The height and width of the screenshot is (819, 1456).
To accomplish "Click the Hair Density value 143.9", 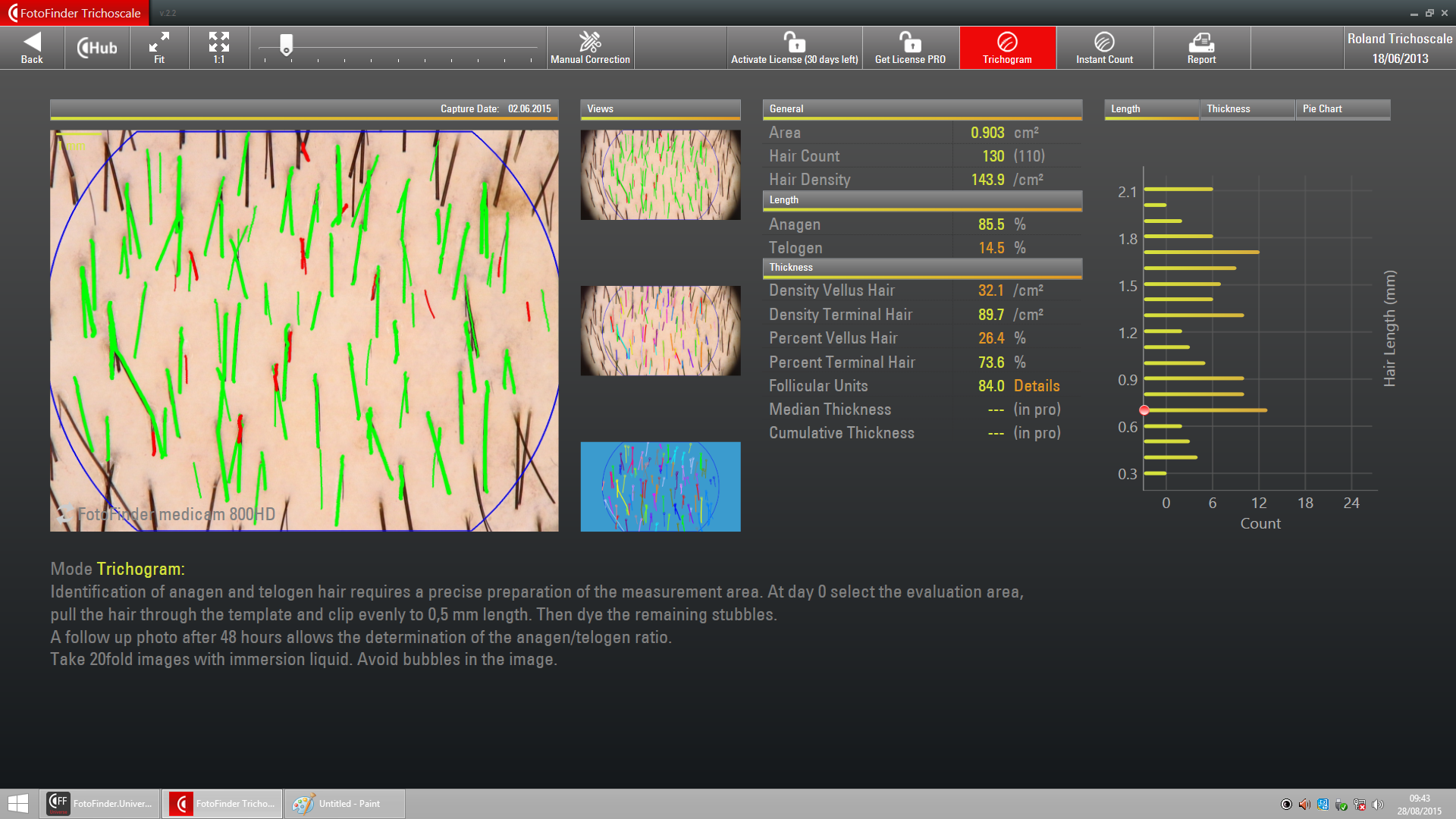I will pos(988,180).
